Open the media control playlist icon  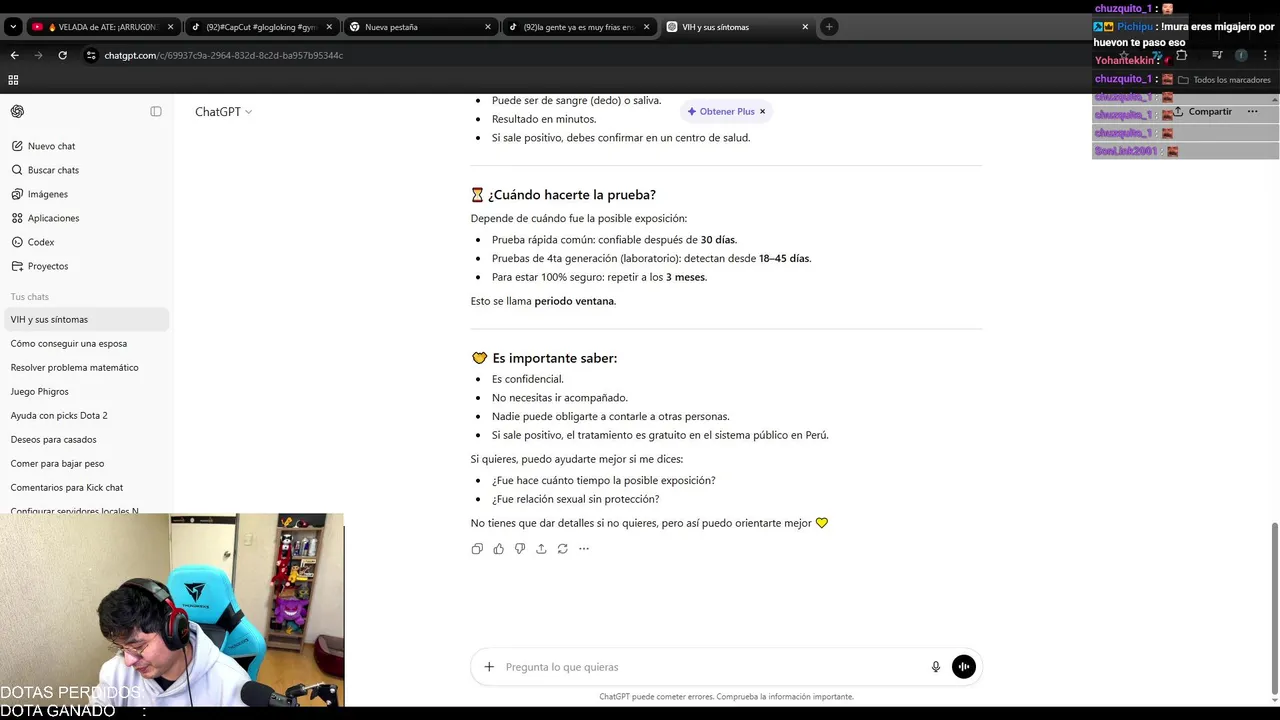(1217, 55)
